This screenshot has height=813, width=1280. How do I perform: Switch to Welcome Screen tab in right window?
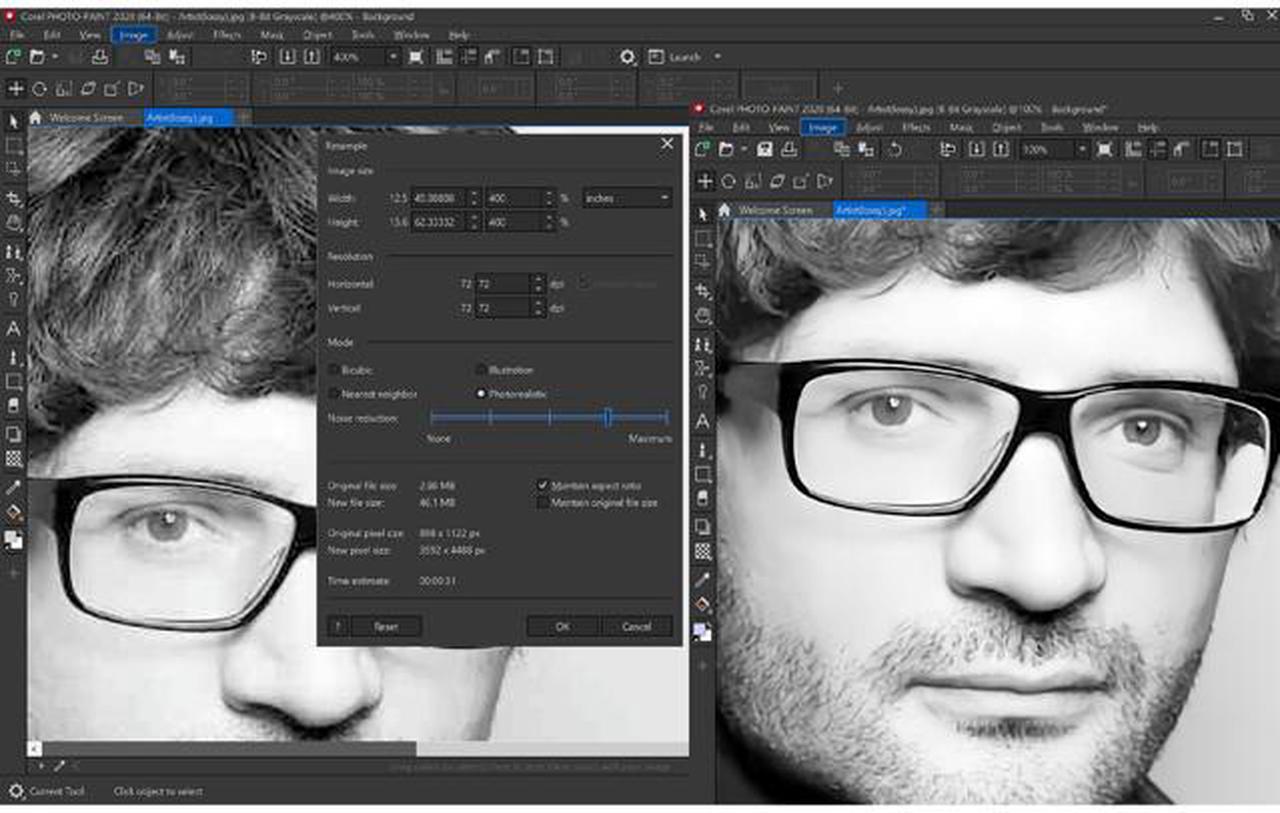(776, 210)
